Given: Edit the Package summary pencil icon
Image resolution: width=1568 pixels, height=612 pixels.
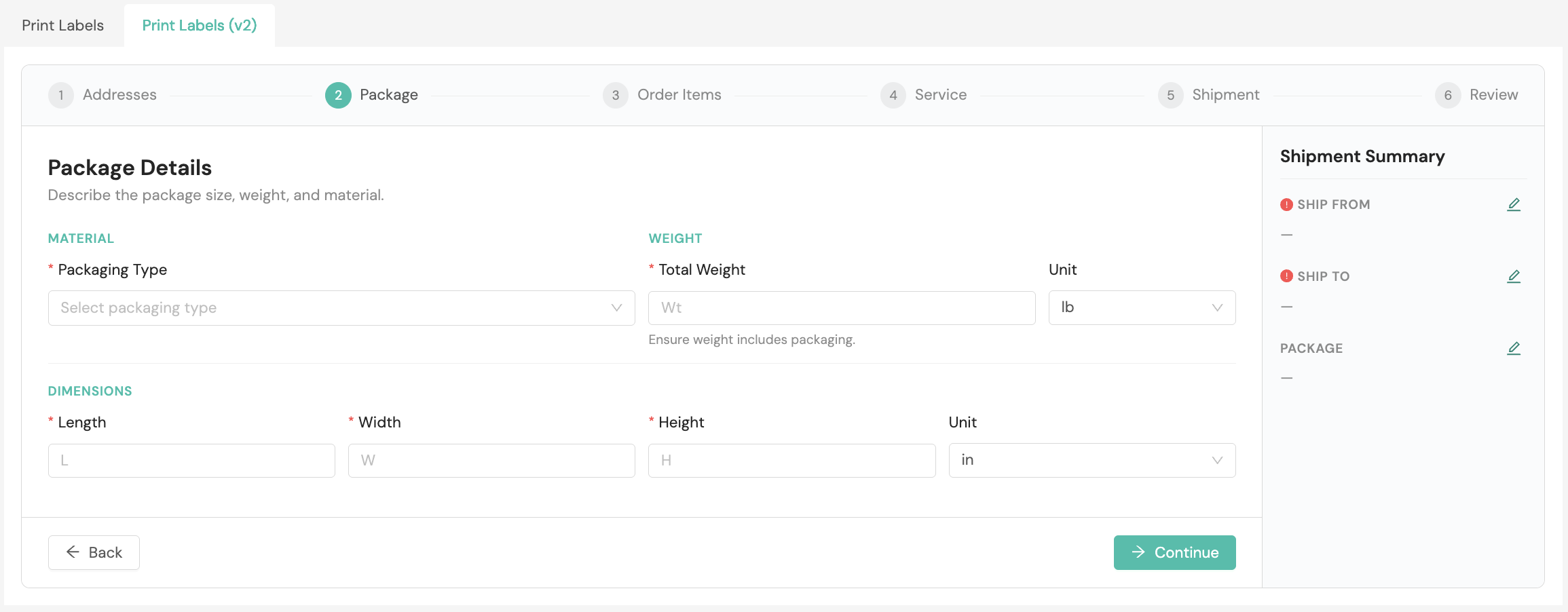Looking at the screenshot, I should tap(1514, 348).
